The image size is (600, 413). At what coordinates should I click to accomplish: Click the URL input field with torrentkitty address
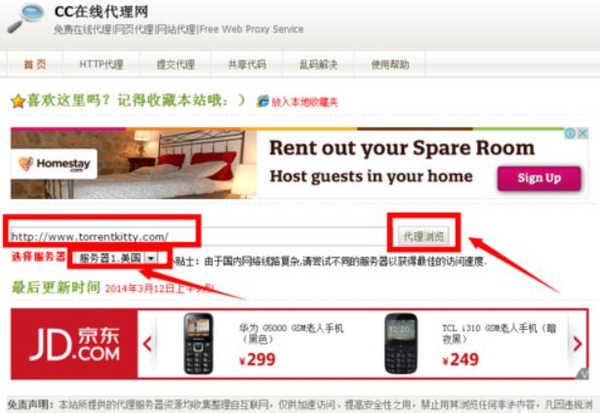(201, 236)
